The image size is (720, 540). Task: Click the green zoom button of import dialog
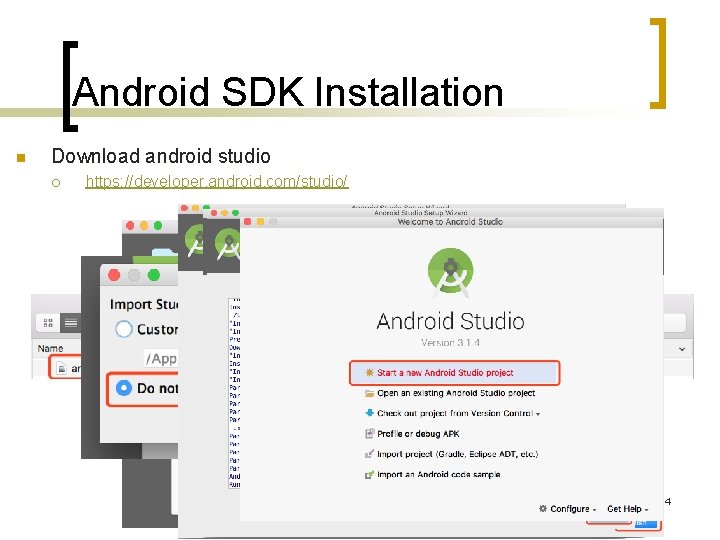pos(154,275)
